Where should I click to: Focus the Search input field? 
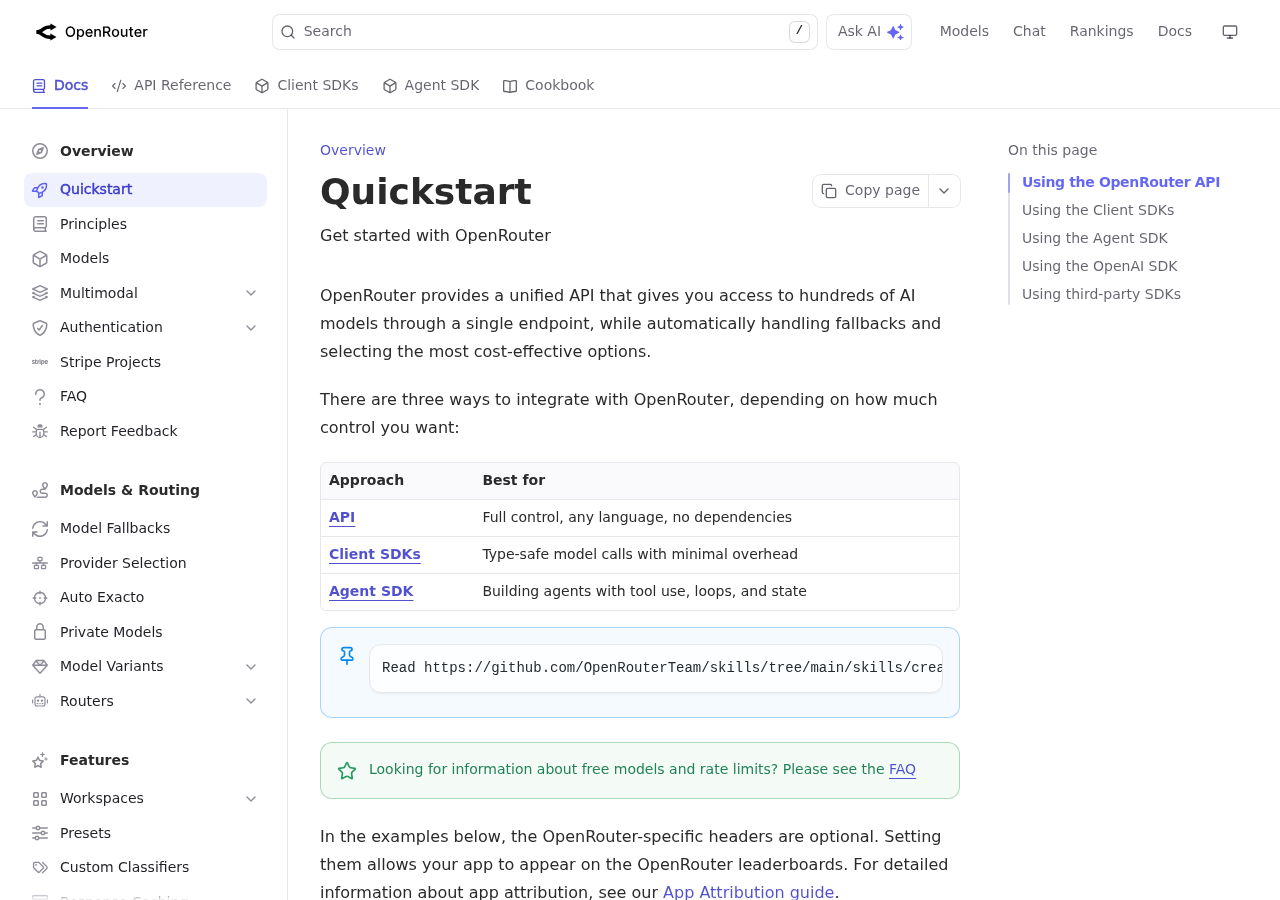[545, 32]
